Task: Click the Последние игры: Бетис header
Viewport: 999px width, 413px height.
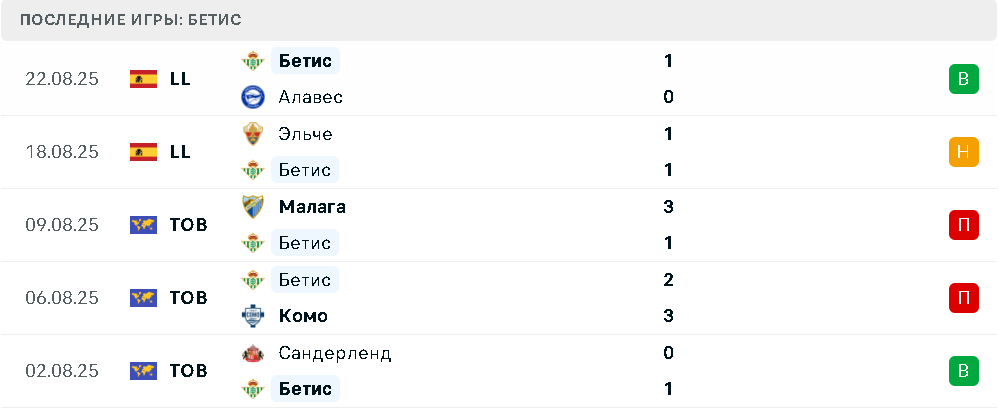Action: tap(131, 20)
